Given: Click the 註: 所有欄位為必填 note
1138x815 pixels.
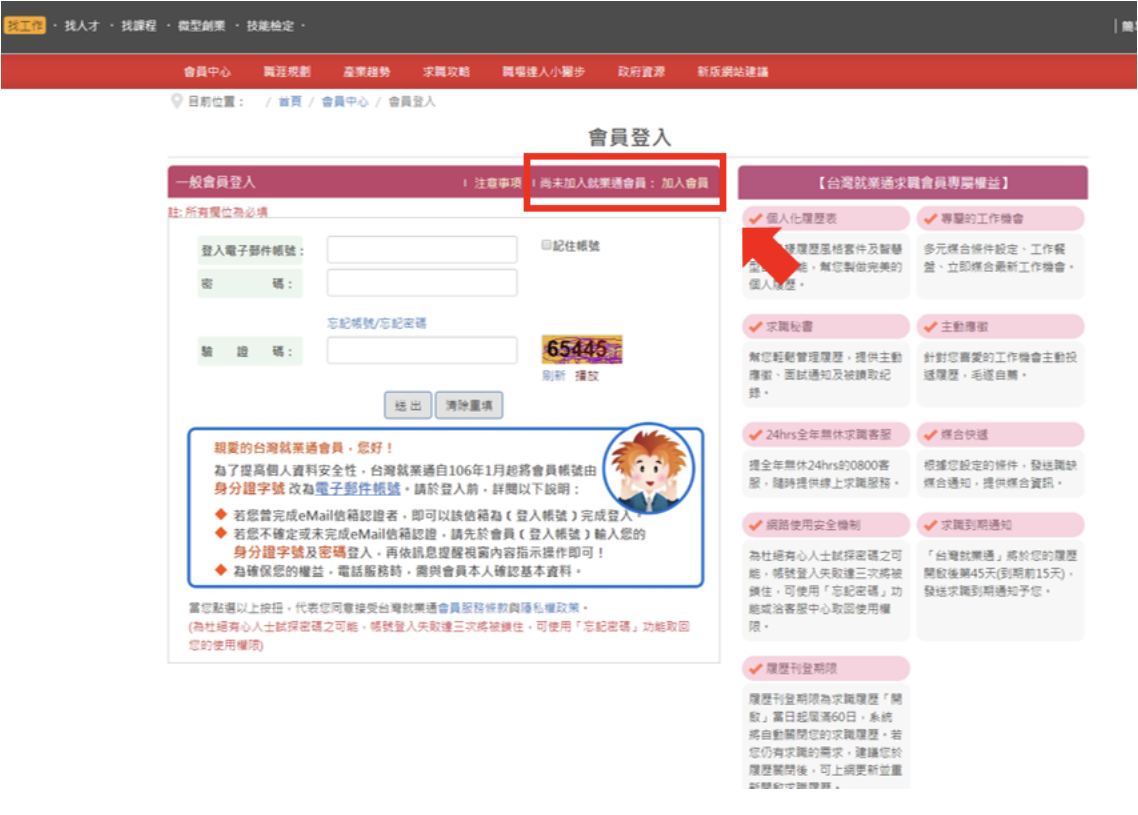Looking at the screenshot, I should coord(218,212).
